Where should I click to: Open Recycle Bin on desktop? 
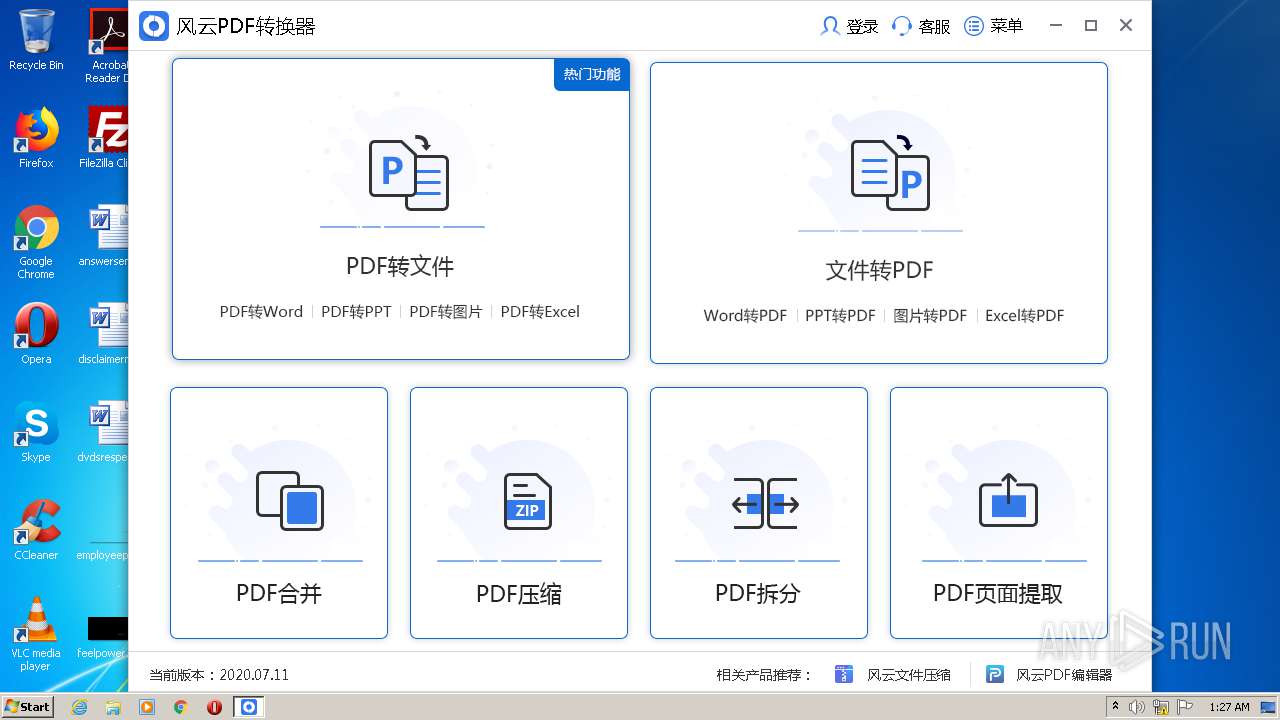point(36,40)
